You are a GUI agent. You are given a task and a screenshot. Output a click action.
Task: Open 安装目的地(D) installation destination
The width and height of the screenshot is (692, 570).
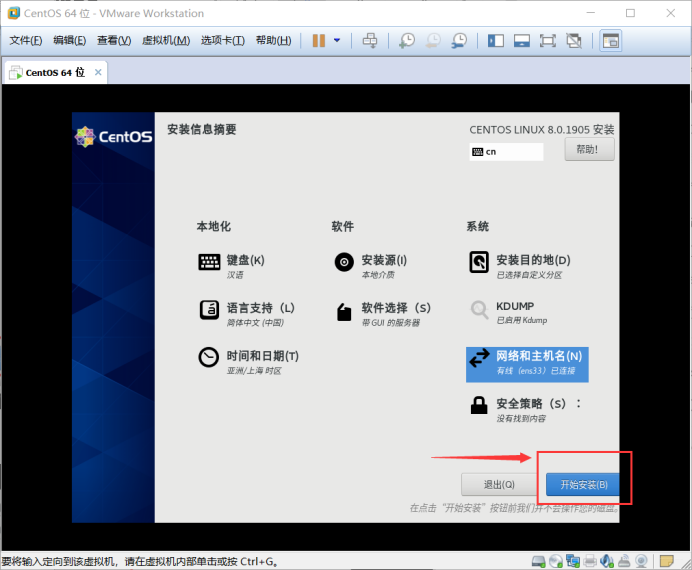pyautogui.click(x=519, y=266)
